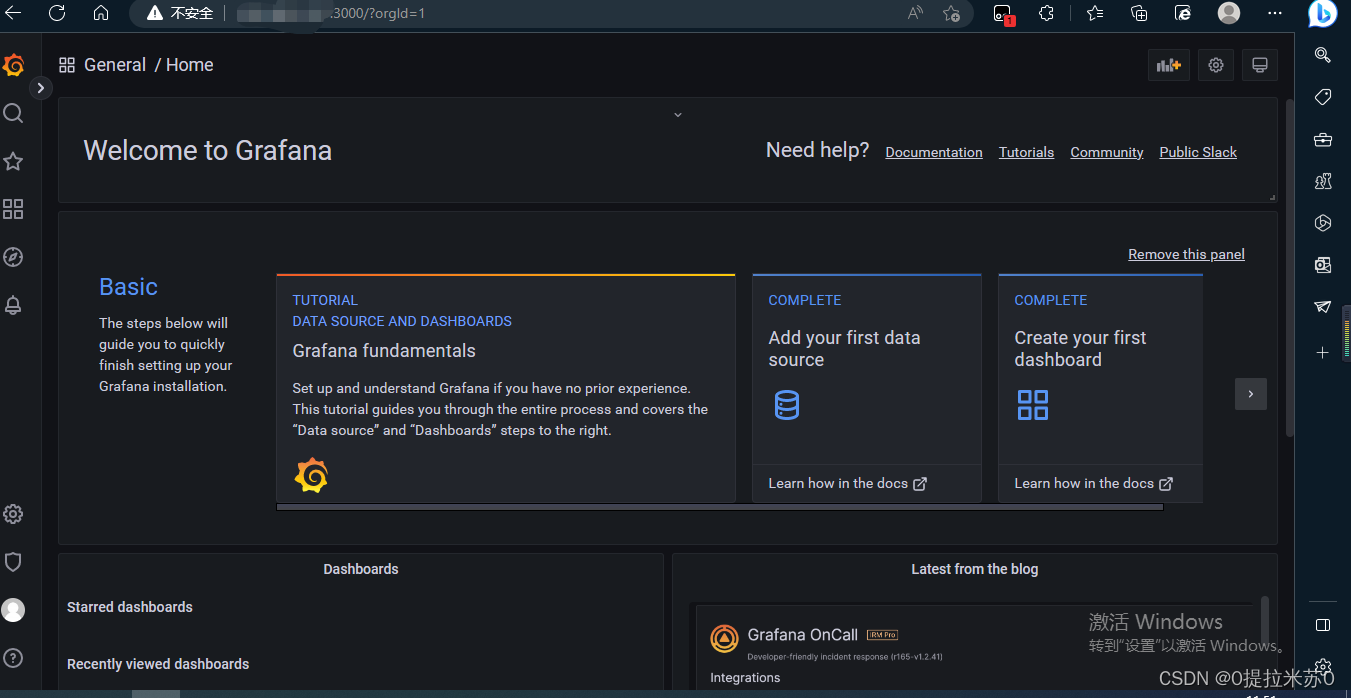The height and width of the screenshot is (698, 1351).
Task: Click the browser address bar URL
Action: click(x=330, y=13)
